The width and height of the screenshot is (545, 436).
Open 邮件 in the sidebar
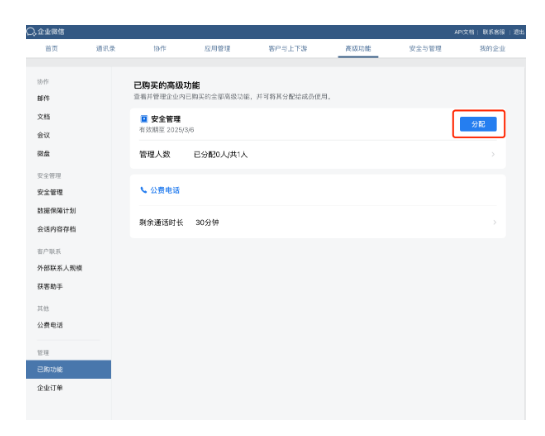pyautogui.click(x=43, y=98)
